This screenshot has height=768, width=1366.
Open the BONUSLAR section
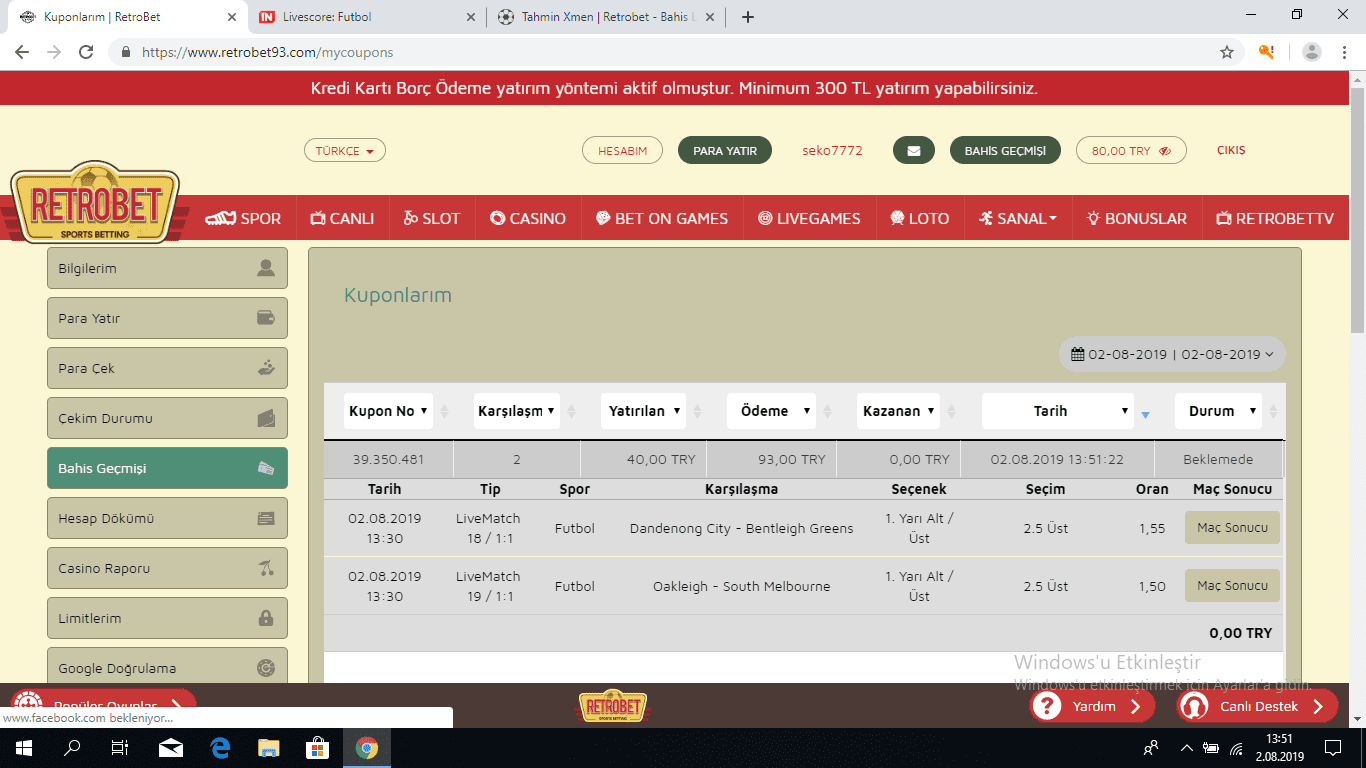[1137, 218]
